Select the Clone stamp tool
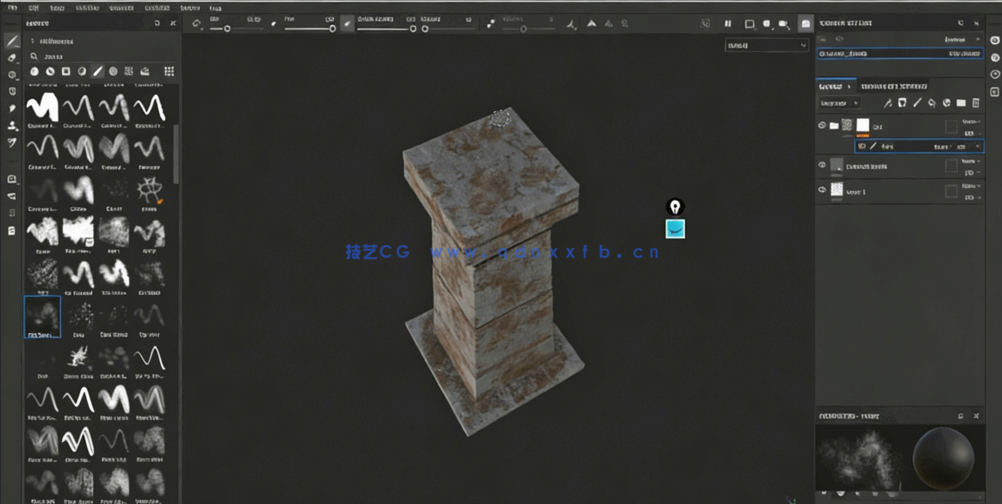The width and height of the screenshot is (1002, 504). point(12,126)
